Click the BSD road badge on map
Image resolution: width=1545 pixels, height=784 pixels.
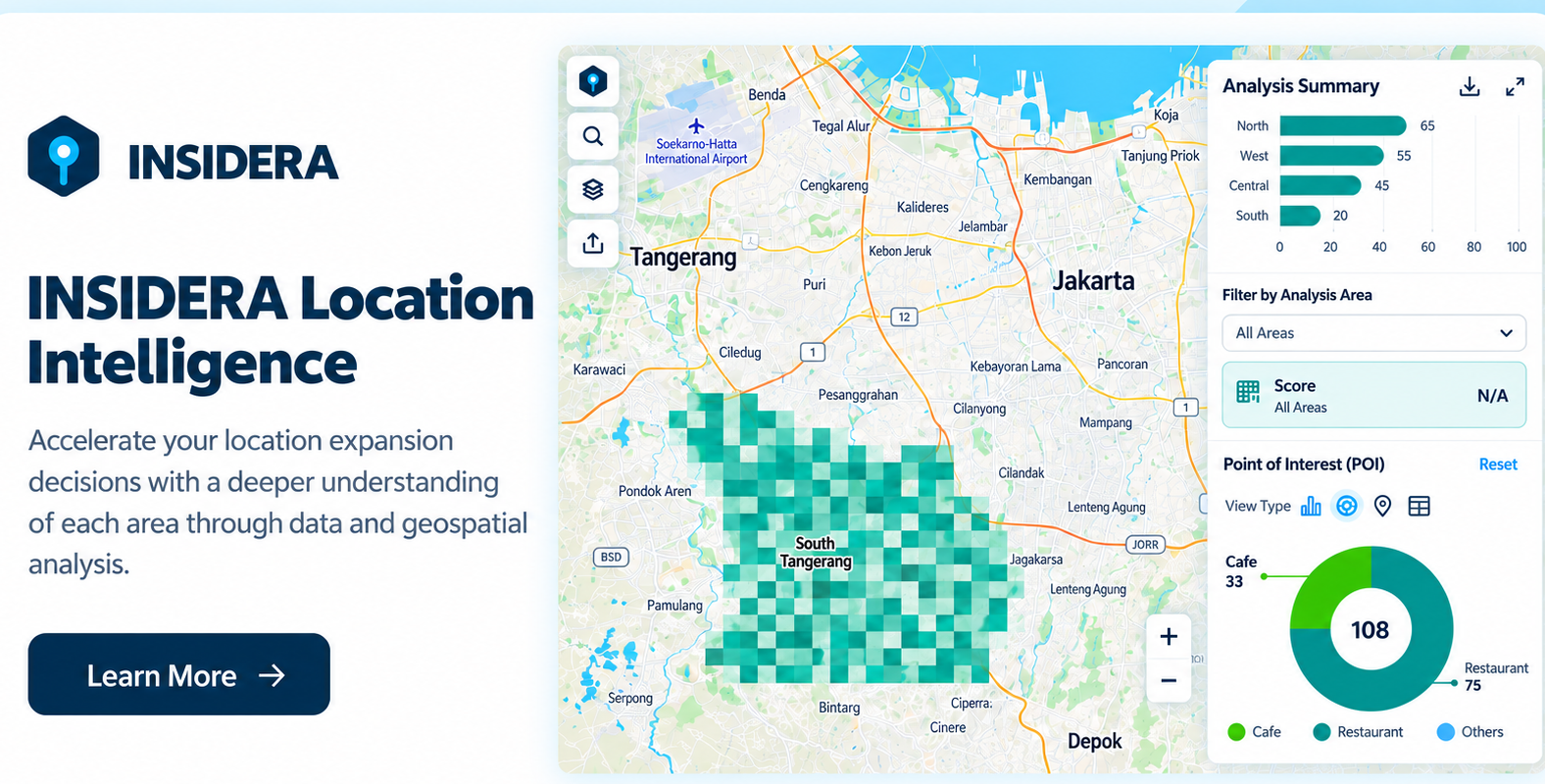point(611,557)
